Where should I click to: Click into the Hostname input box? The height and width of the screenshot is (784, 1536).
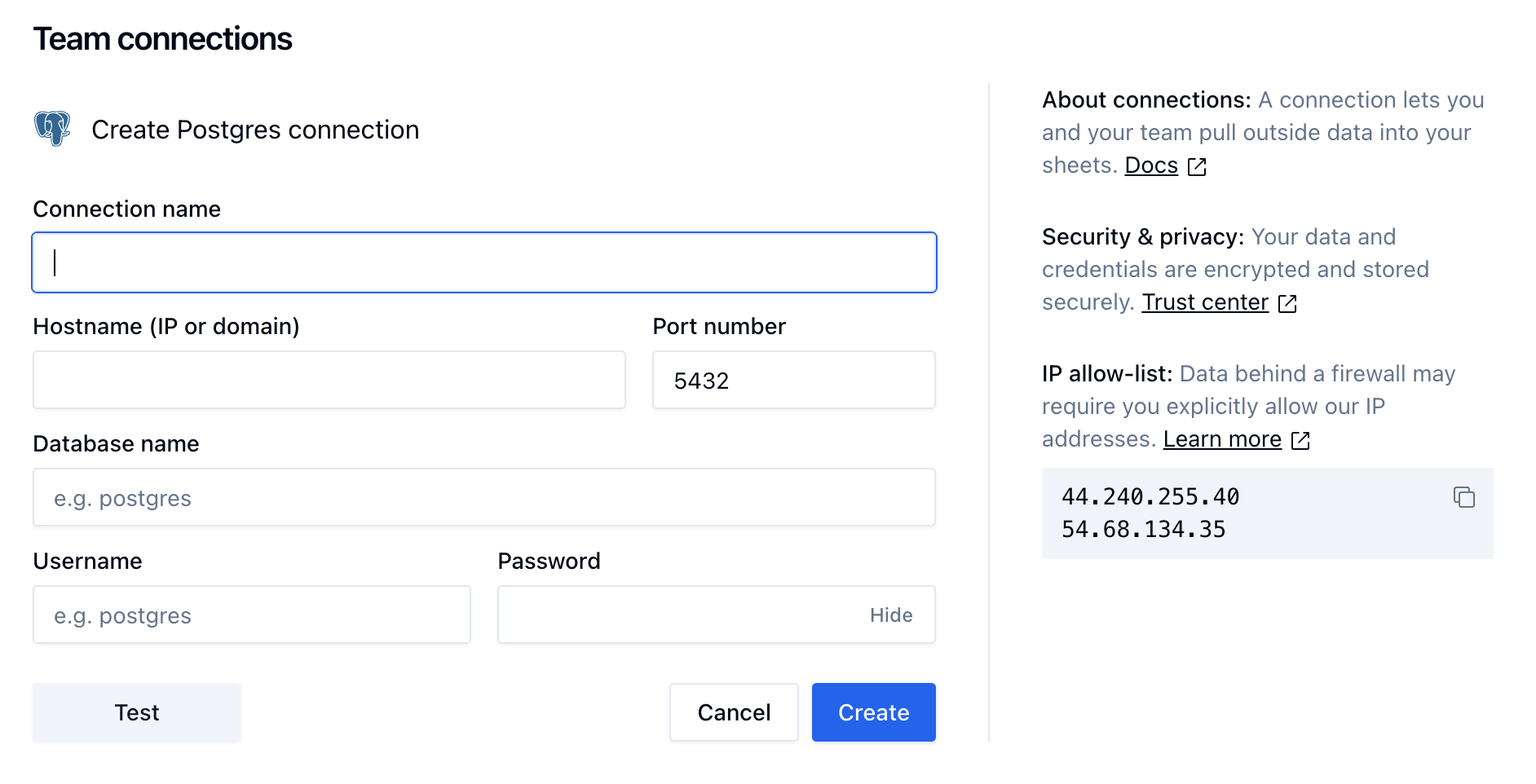coord(329,380)
